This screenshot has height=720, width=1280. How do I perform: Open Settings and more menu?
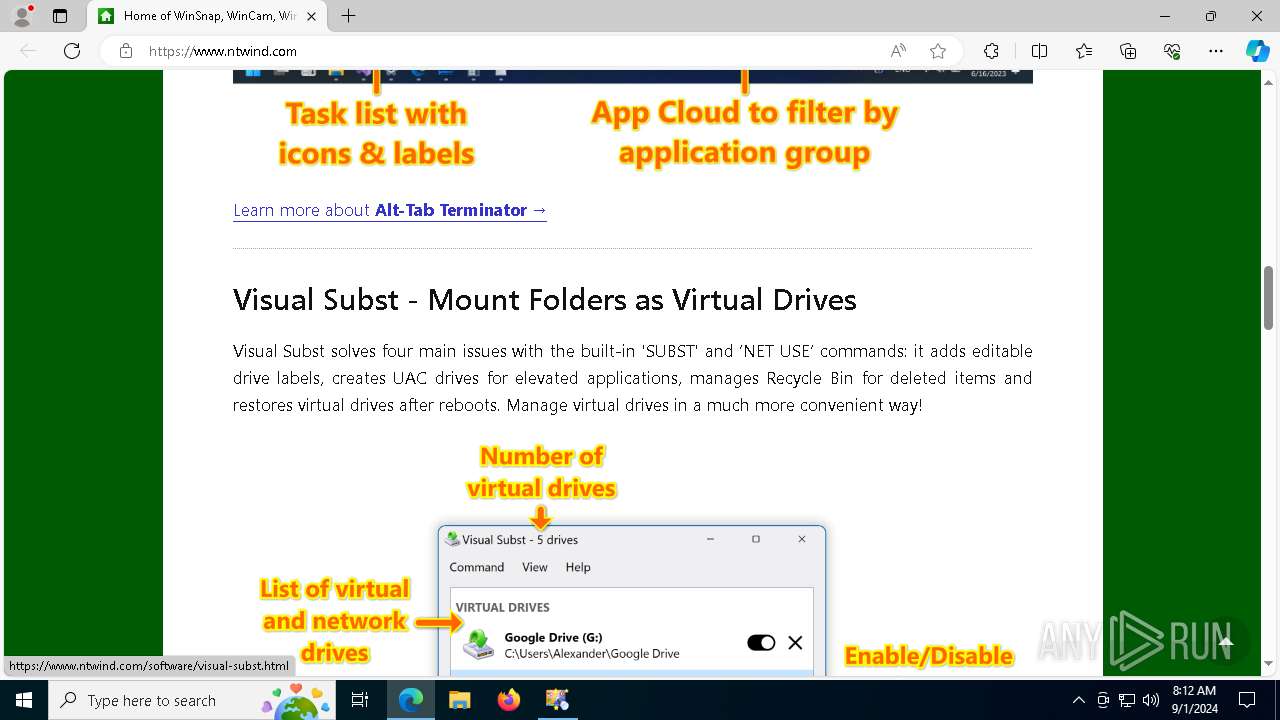[x=1216, y=51]
